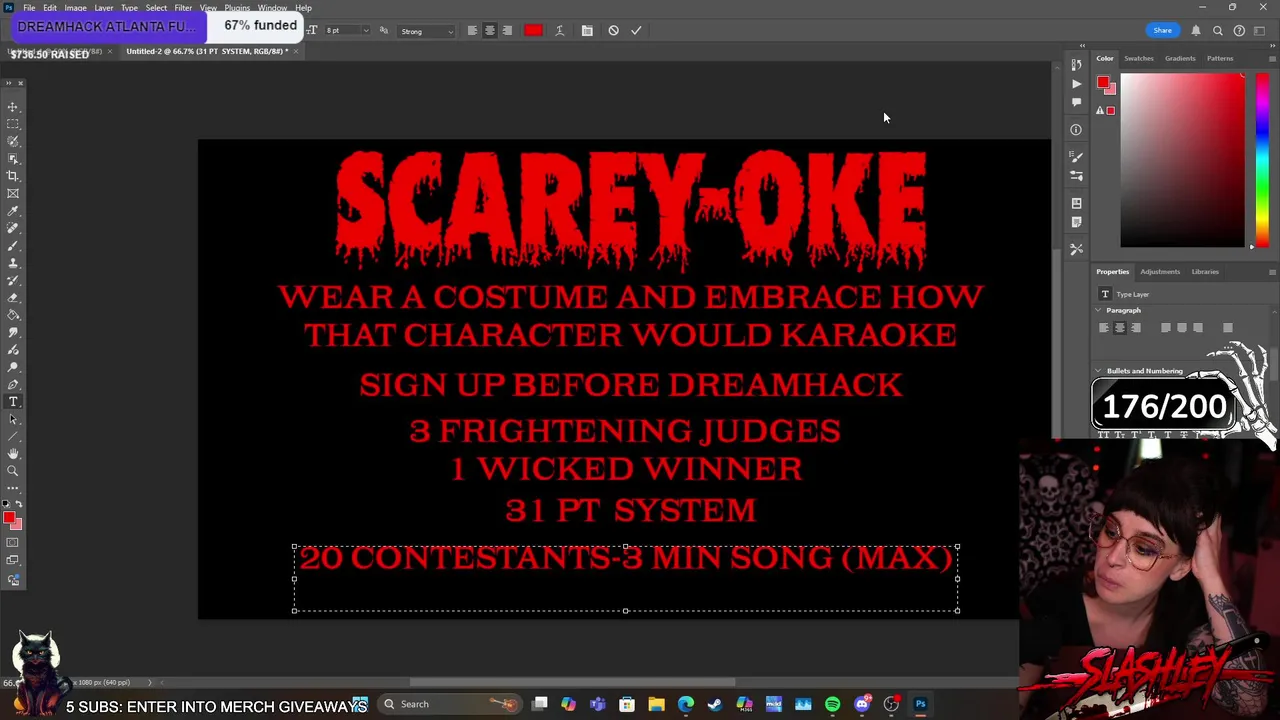Open anti-aliasing Strong dropdown

point(427,31)
